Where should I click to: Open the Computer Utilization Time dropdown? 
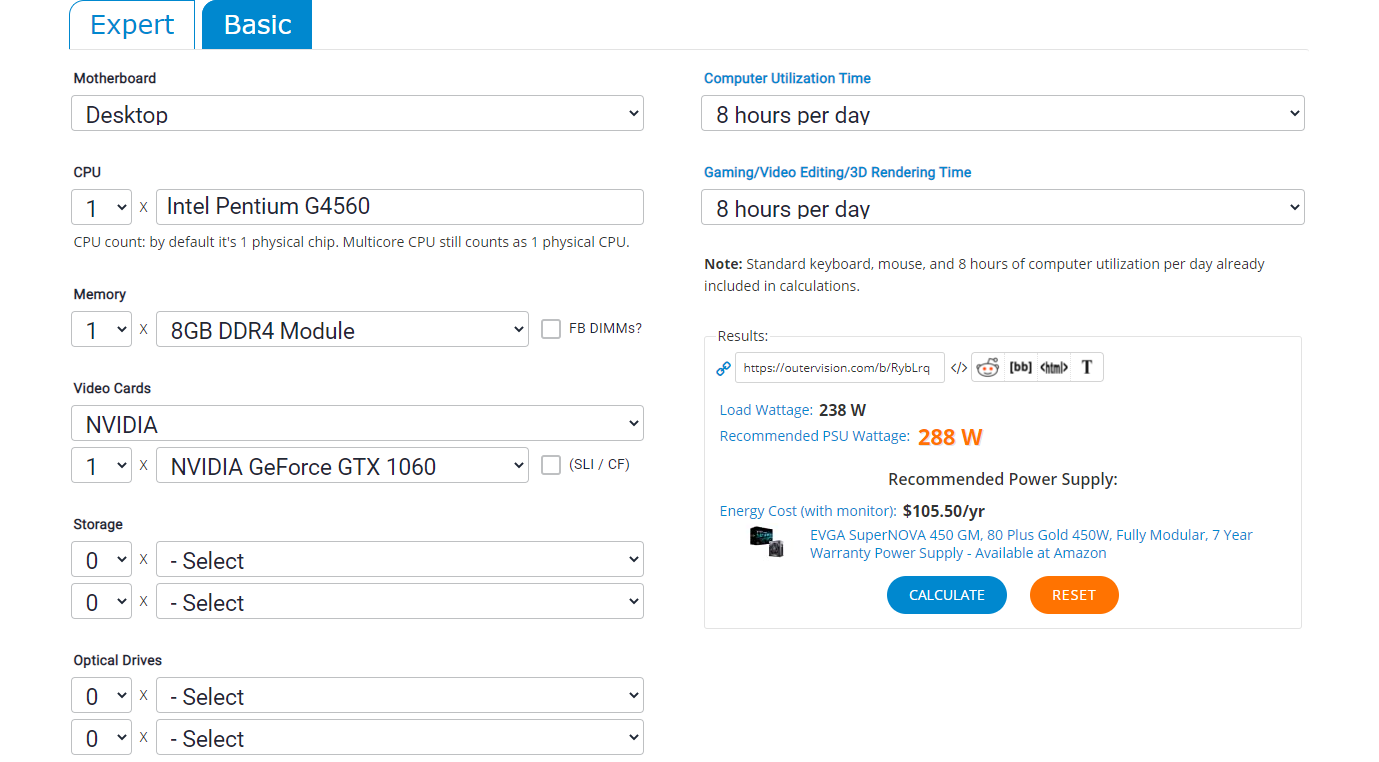(1003, 113)
